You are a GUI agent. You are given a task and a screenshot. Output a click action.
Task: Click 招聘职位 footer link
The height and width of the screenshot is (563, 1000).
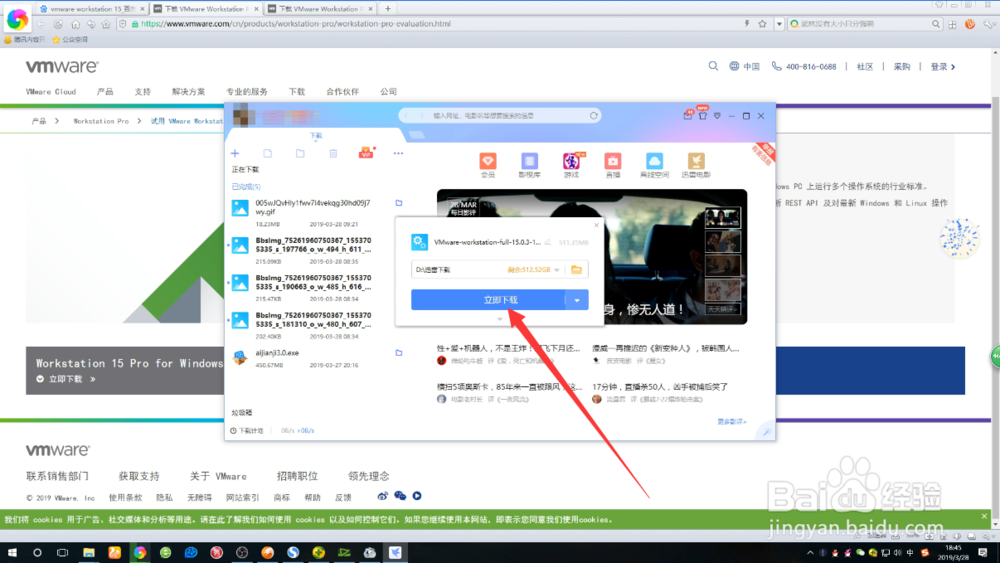click(297, 476)
